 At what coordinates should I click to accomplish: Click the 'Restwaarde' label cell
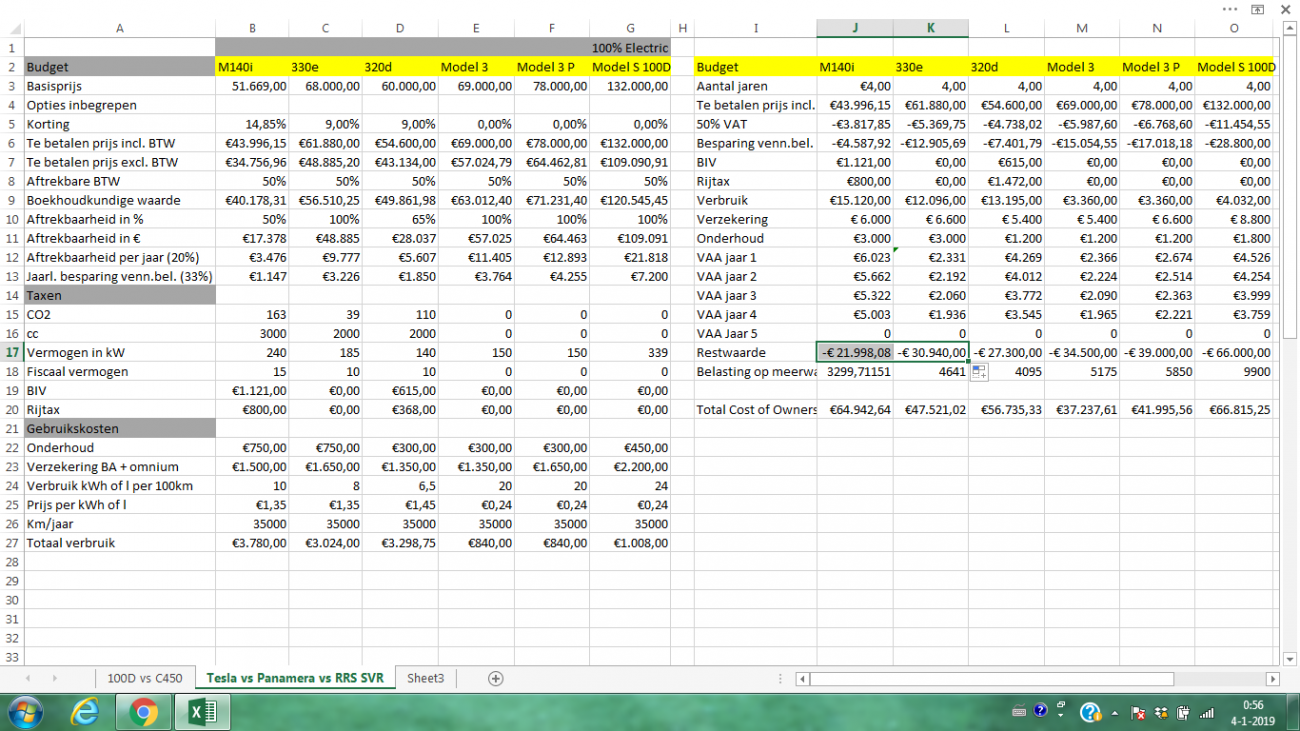click(x=755, y=352)
